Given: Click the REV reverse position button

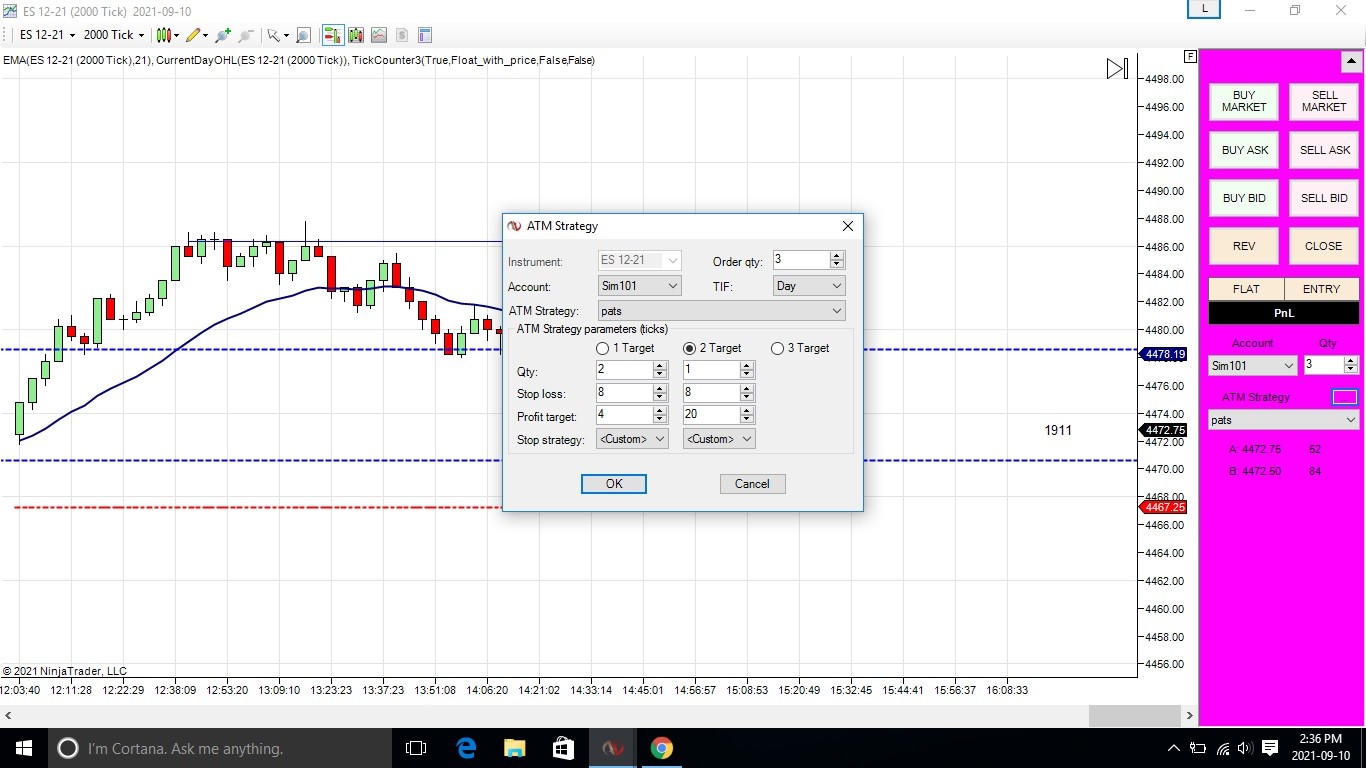Looking at the screenshot, I should (x=1244, y=246).
